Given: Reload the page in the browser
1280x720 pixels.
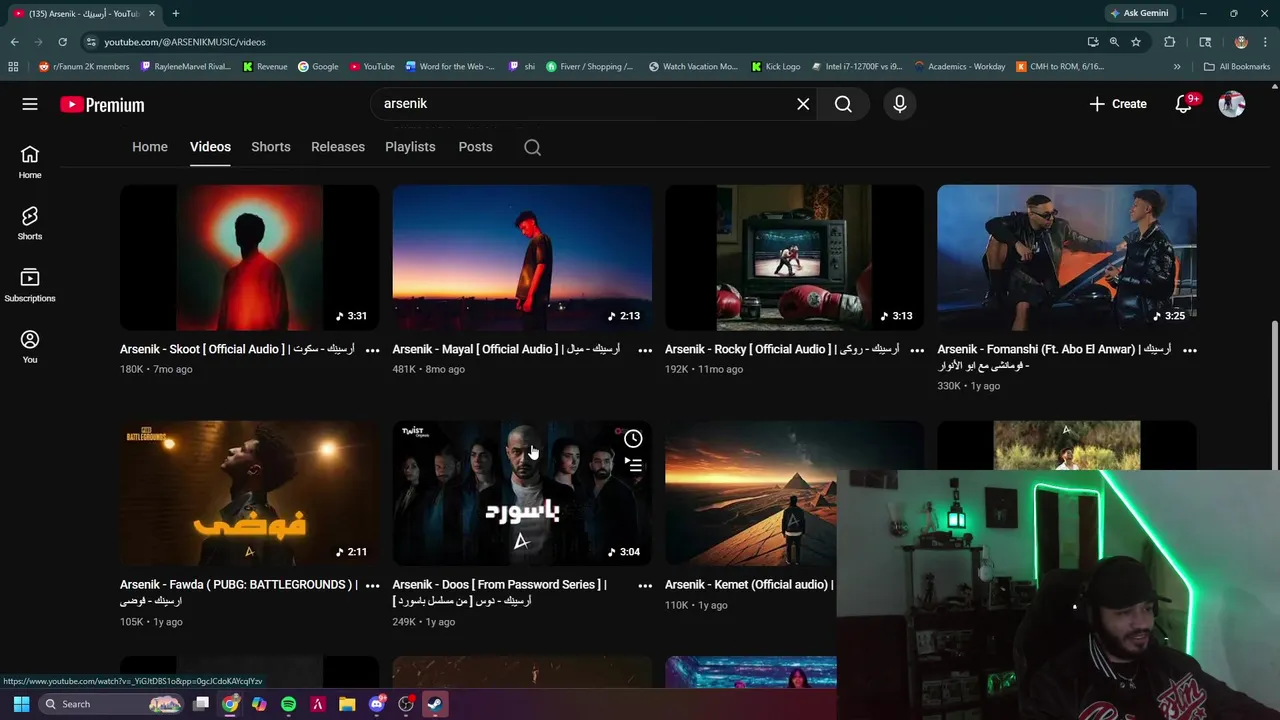Looking at the screenshot, I should tap(62, 42).
